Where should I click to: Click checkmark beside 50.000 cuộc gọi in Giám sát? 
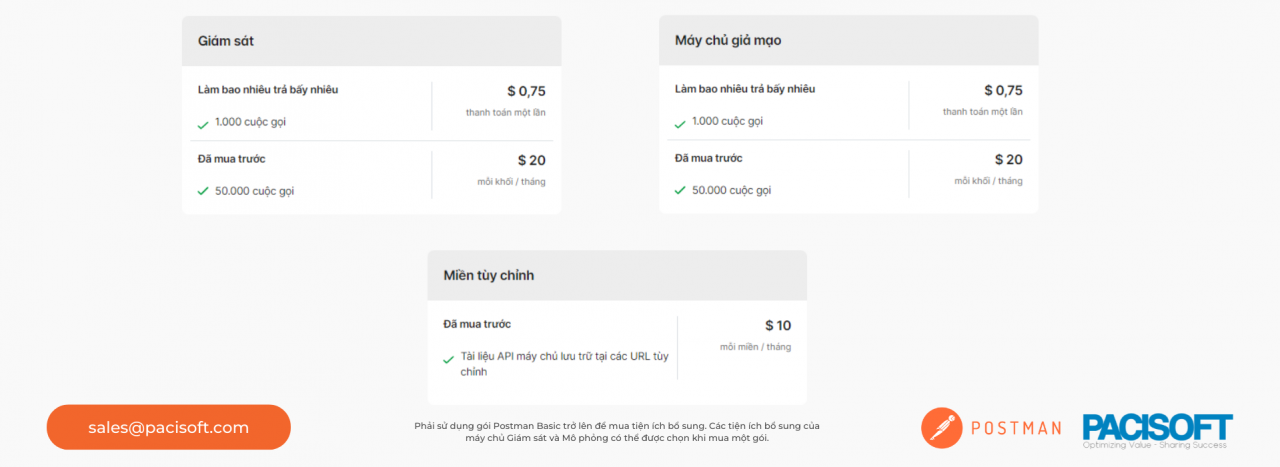(x=203, y=191)
